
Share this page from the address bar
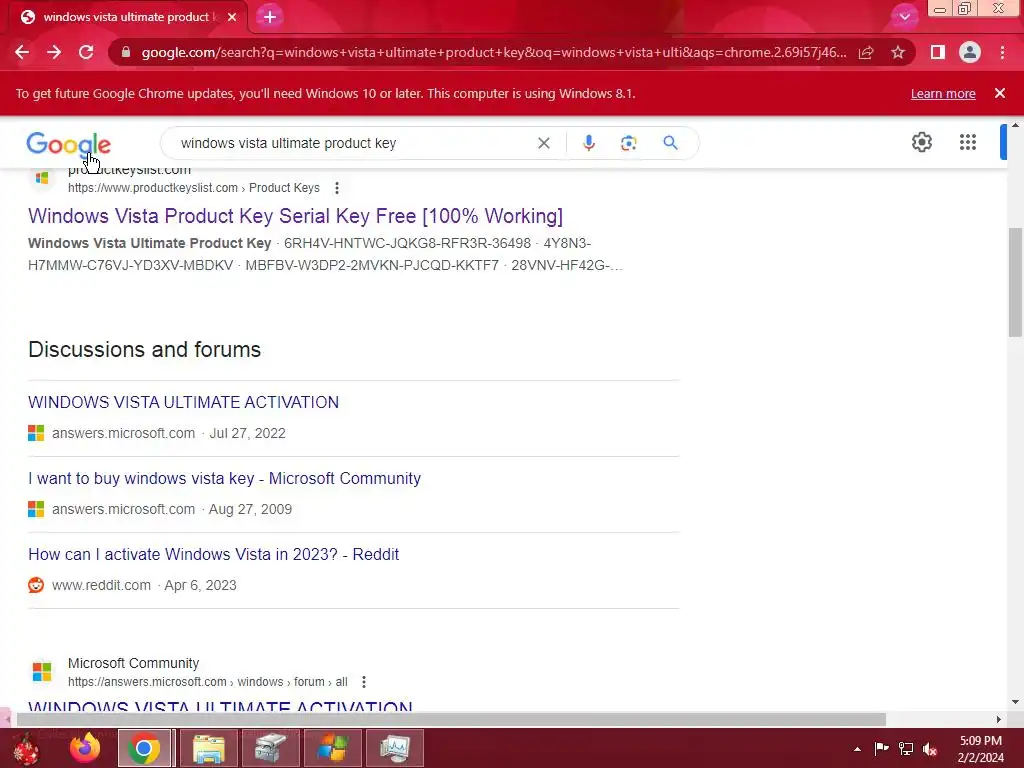[x=866, y=52]
